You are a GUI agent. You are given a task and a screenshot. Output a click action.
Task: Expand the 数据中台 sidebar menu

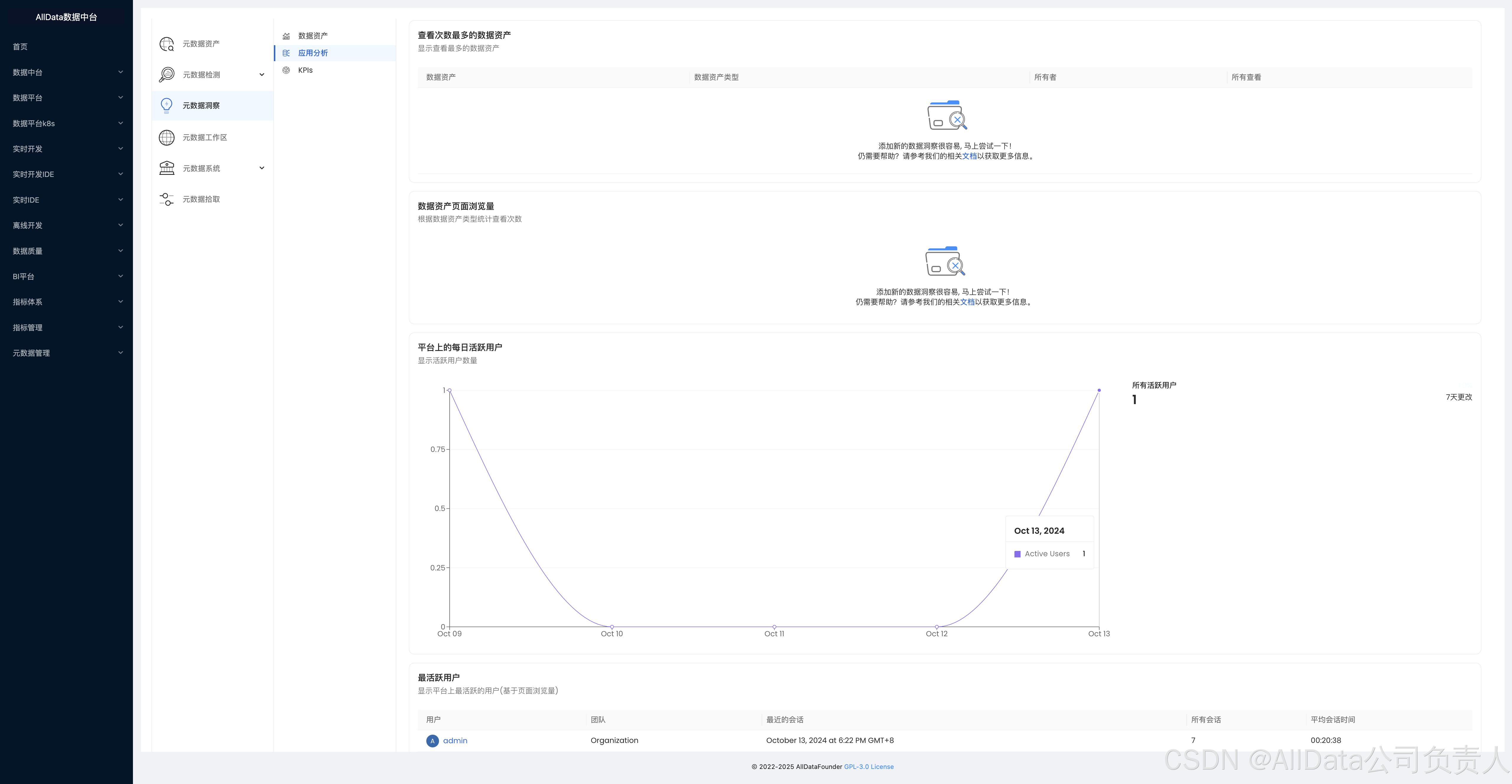pyautogui.click(x=66, y=72)
